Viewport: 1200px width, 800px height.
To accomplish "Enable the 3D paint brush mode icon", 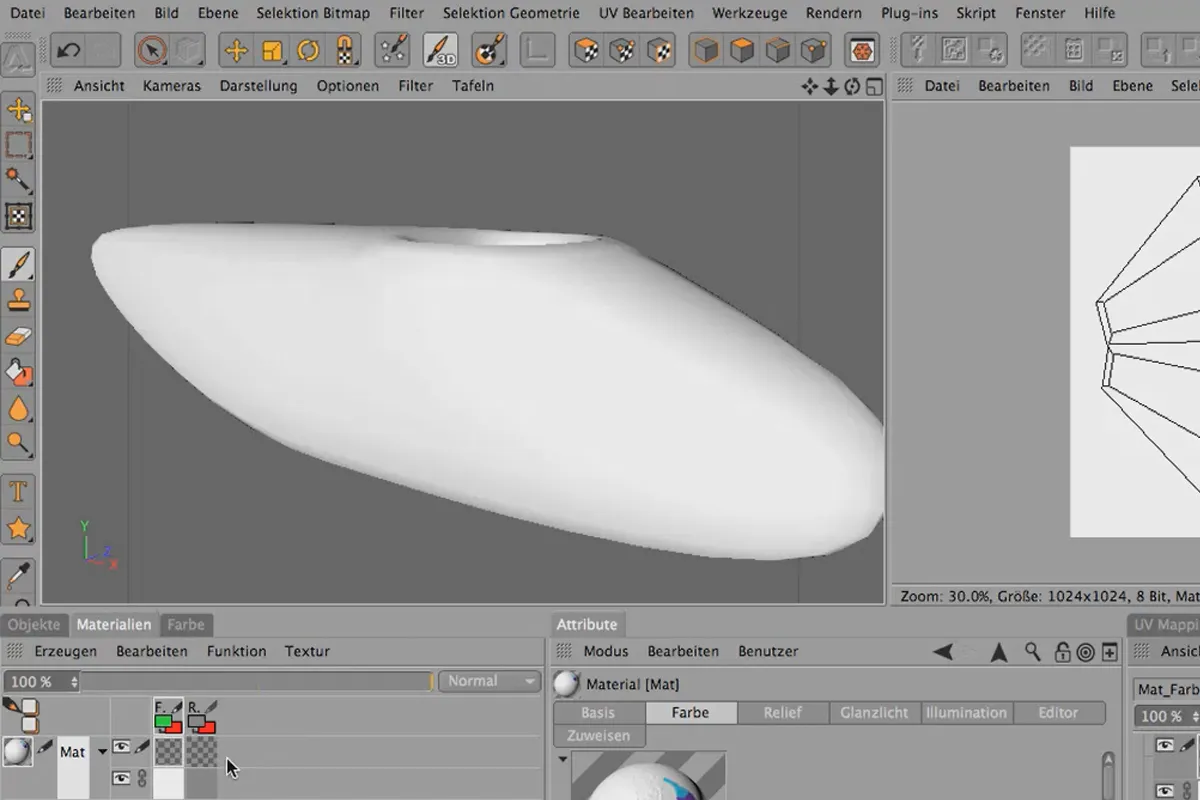I will [440, 50].
